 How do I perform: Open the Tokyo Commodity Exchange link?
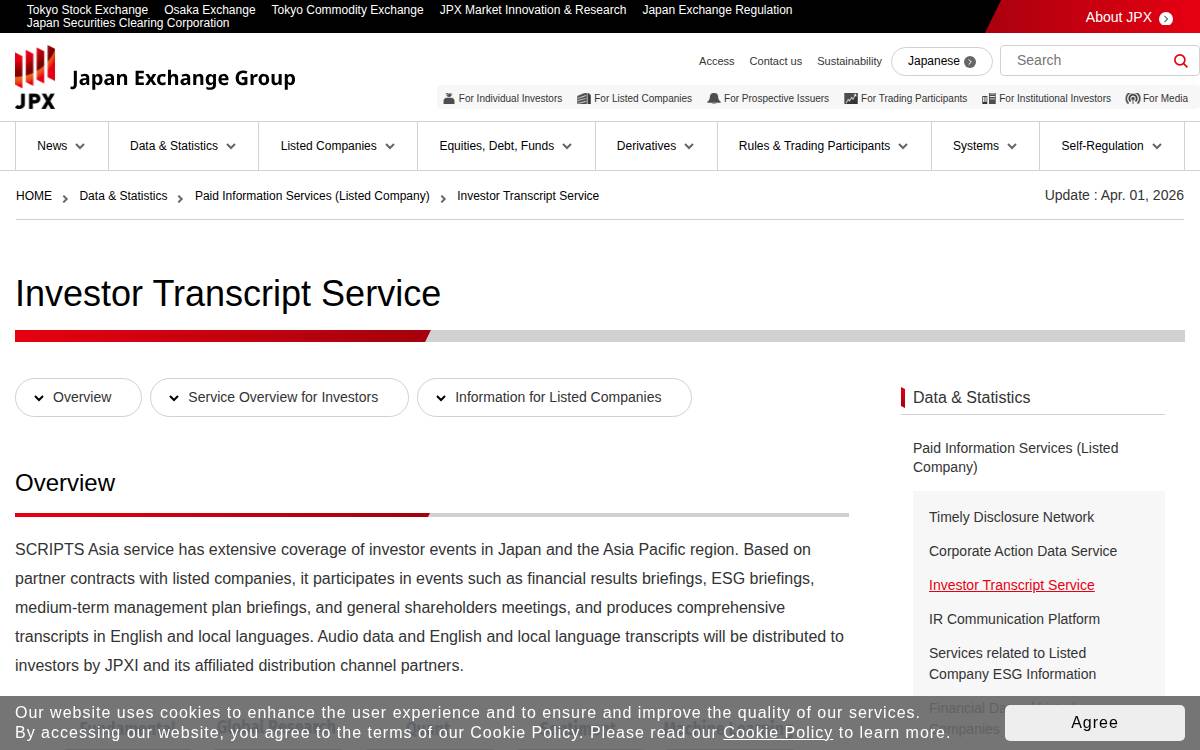coord(347,10)
